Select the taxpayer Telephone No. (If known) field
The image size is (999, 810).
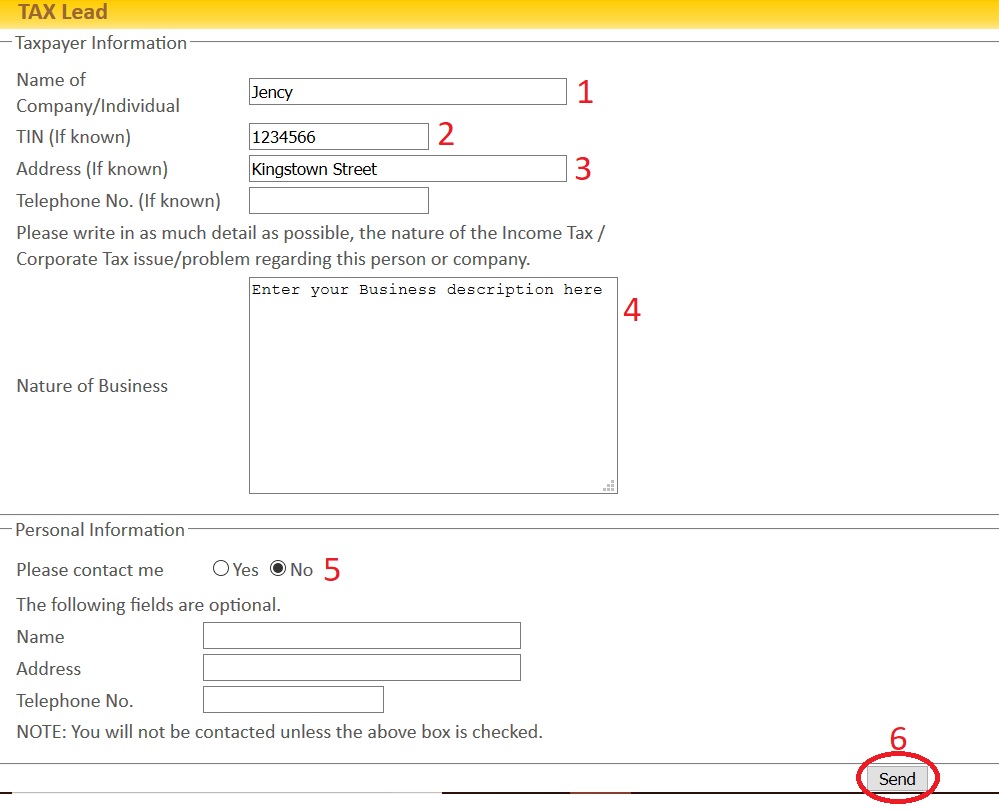pos(338,201)
